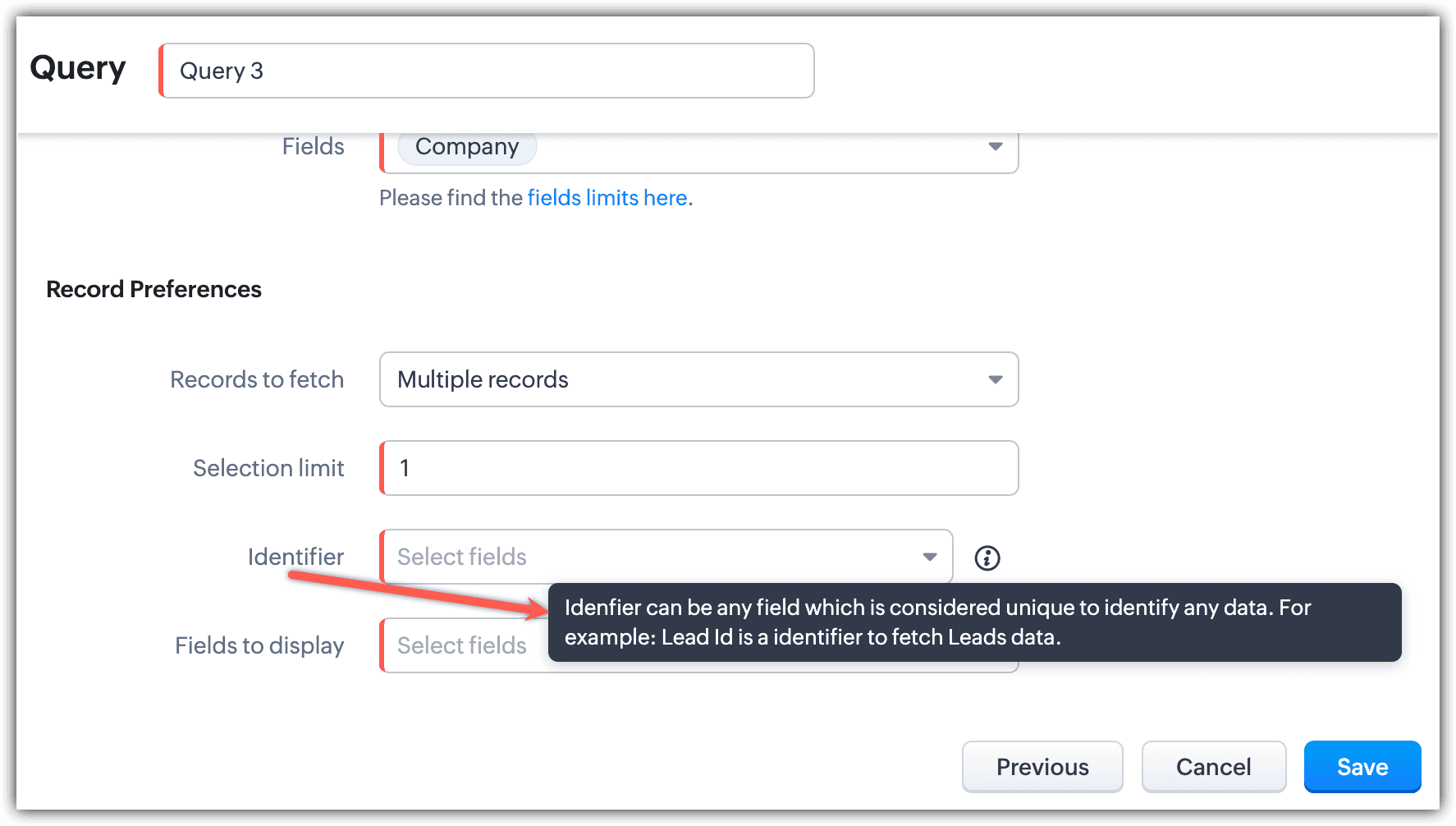The image size is (1456, 826).
Task: Click the Multiple records selected value
Action: (483, 379)
